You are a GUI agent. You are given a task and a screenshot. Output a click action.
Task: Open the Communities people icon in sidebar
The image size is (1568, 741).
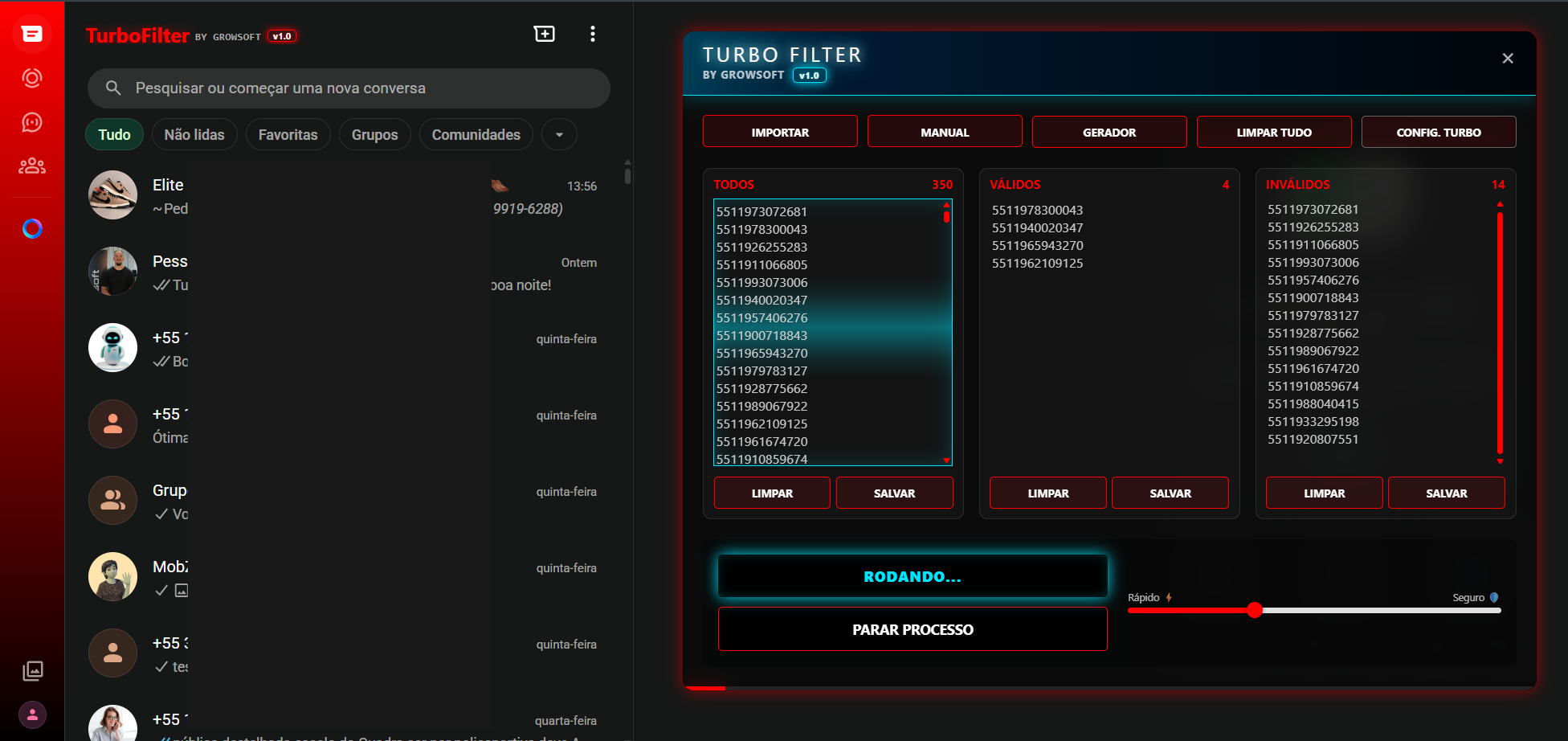[32, 166]
